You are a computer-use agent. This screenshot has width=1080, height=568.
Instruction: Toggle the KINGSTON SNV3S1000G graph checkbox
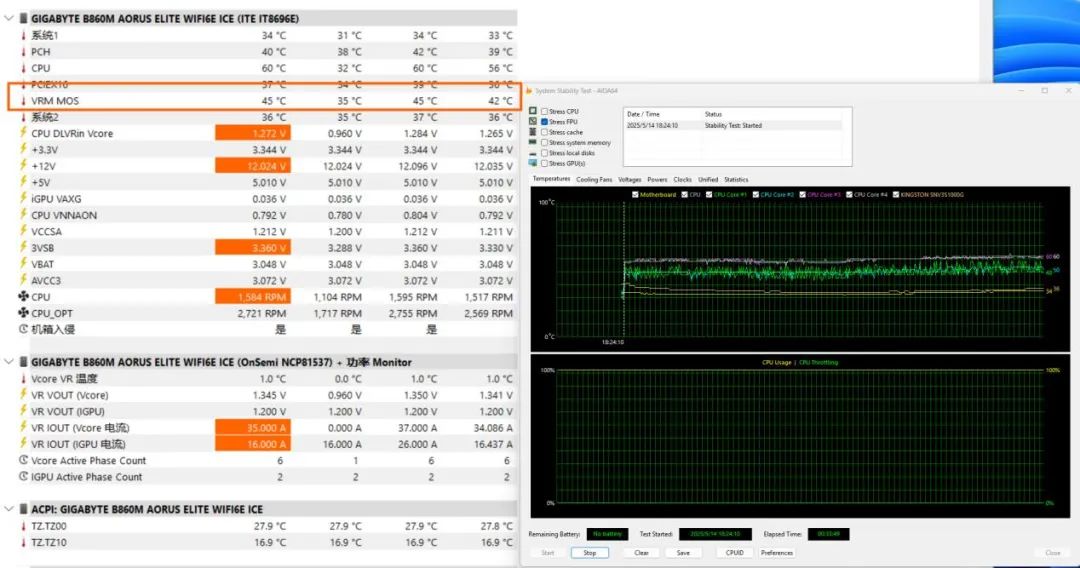tap(896, 195)
